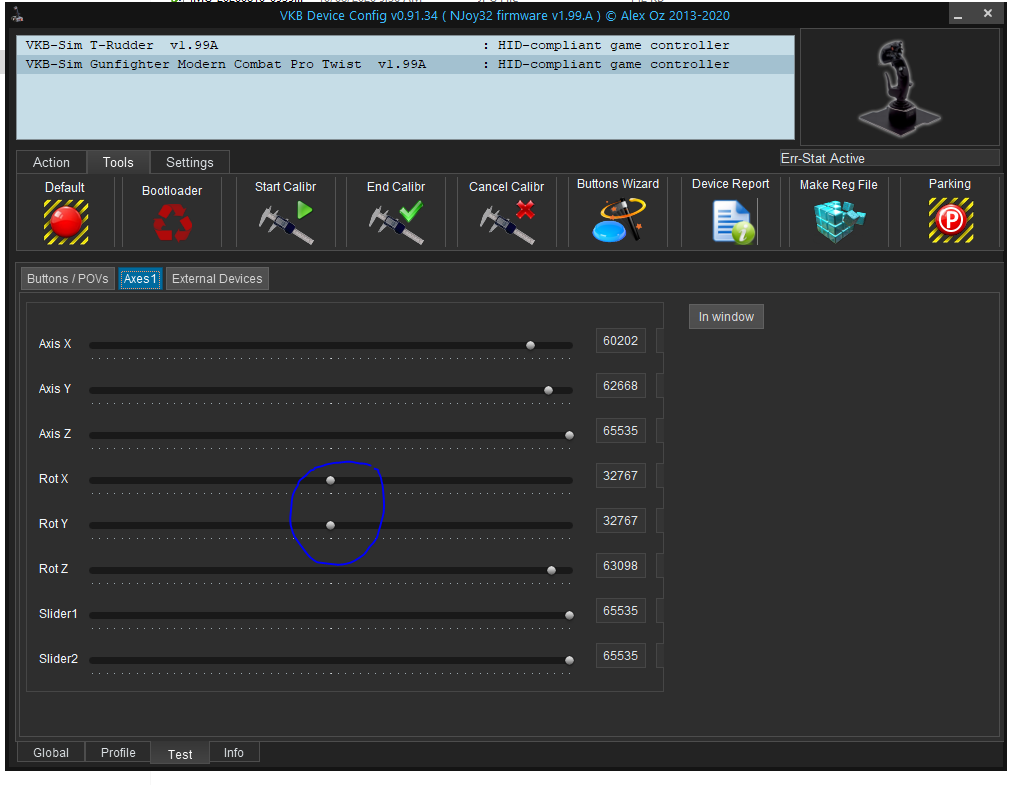Screen dimensions: 1017x785
Task: Click Axis Y value 62668
Action: (621, 386)
